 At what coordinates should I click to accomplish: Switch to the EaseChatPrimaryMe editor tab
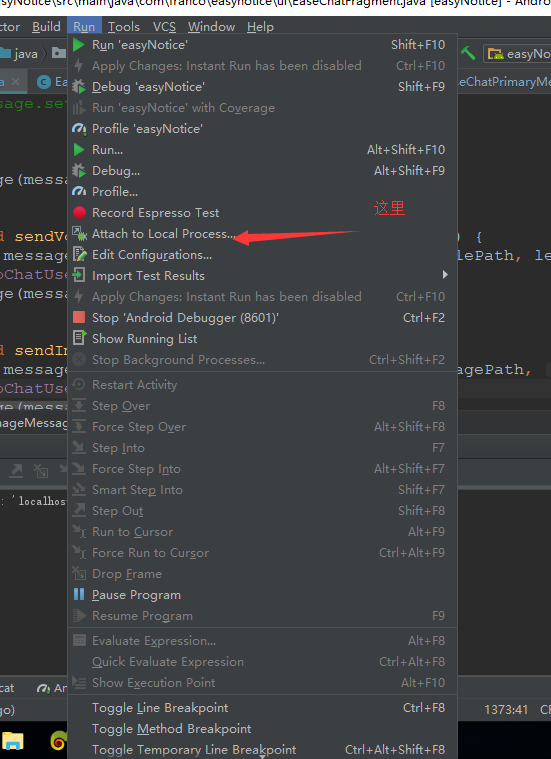coord(504,82)
